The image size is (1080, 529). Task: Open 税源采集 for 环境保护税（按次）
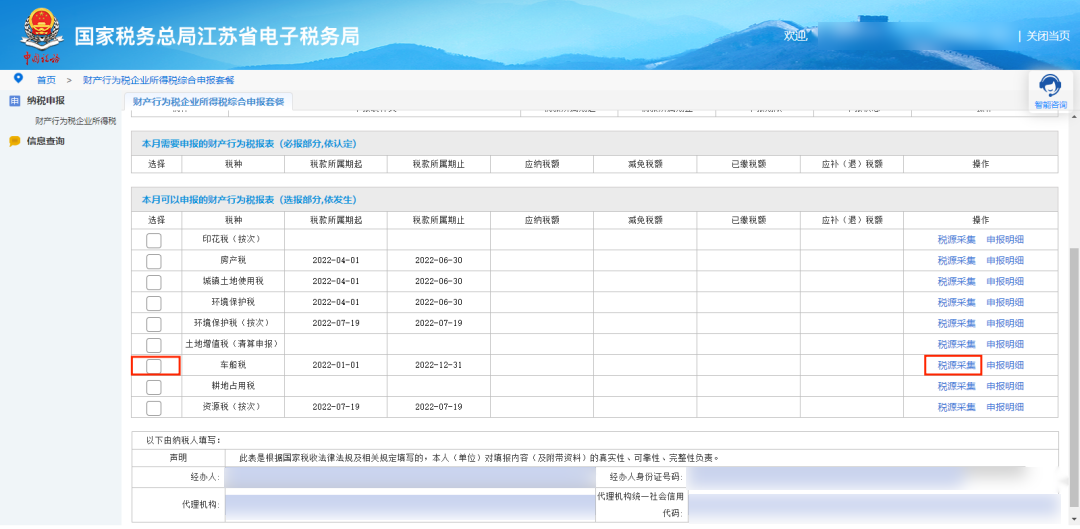(957, 323)
